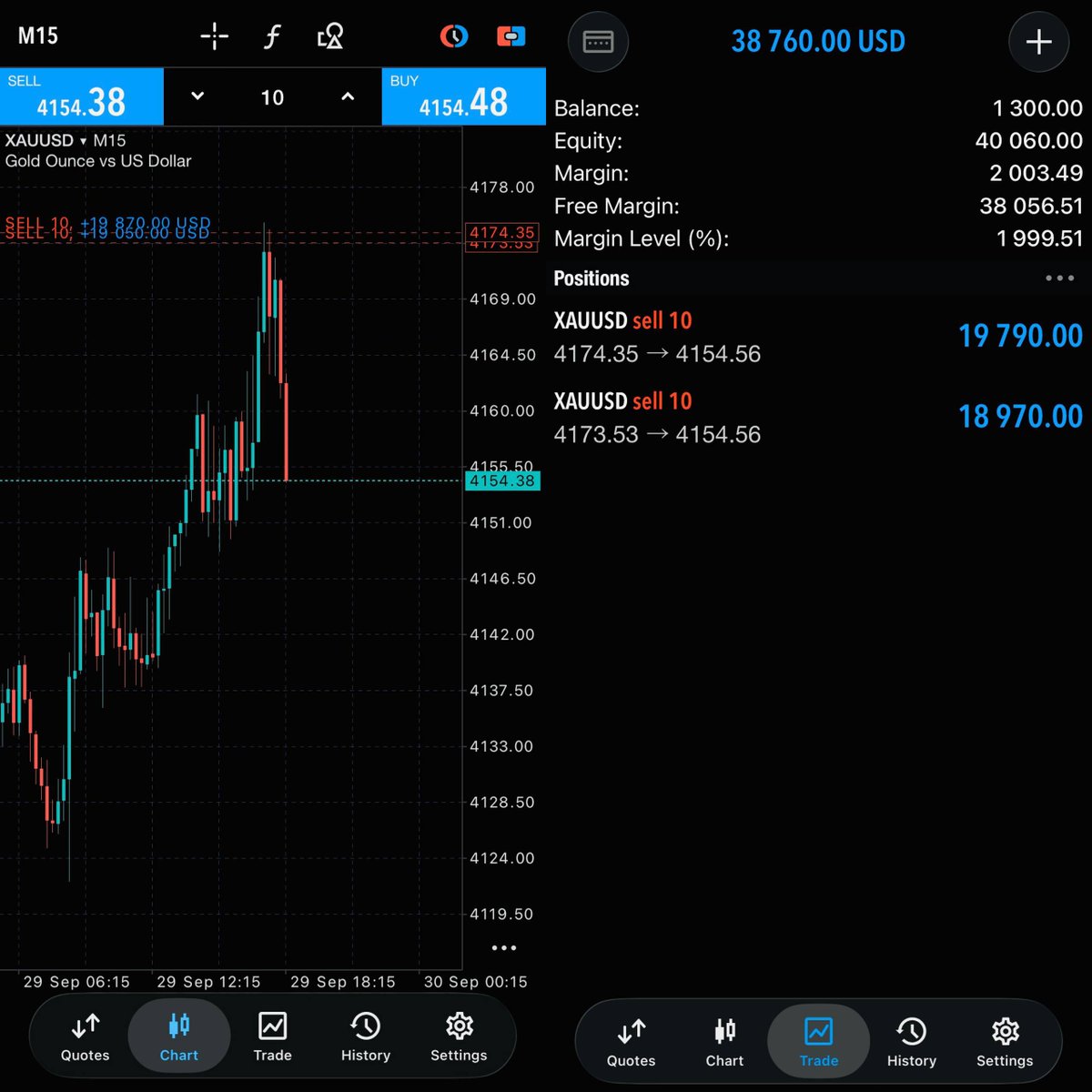Open Settings tab in trade screen
Image resolution: width=1092 pixels, height=1092 pixels.
point(1005,1044)
